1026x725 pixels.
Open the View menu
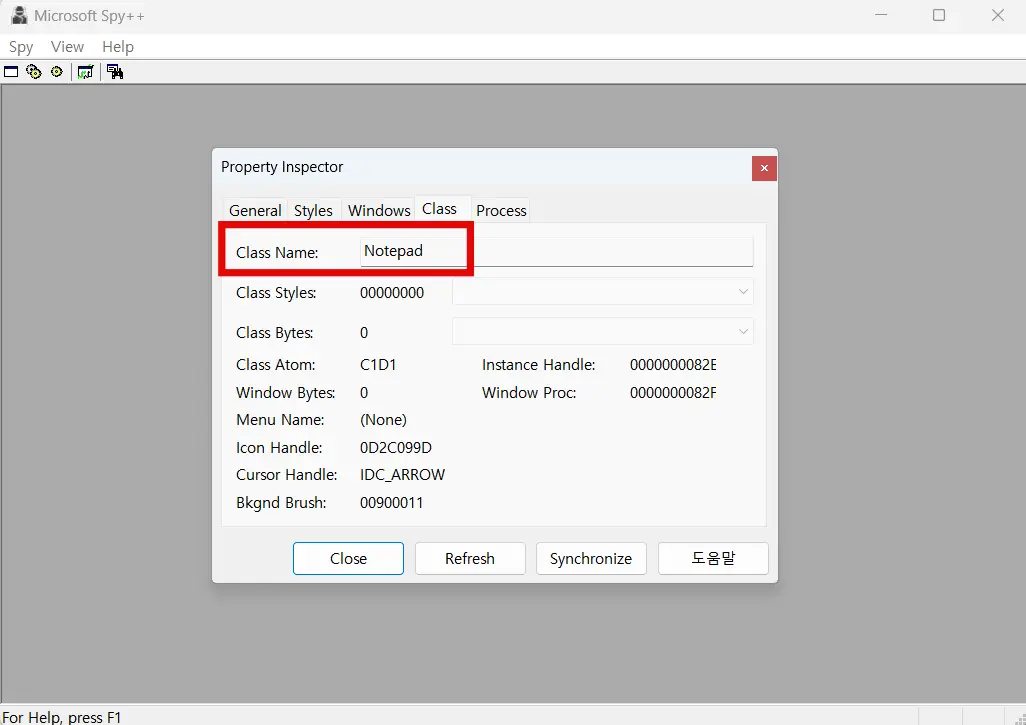tap(67, 47)
